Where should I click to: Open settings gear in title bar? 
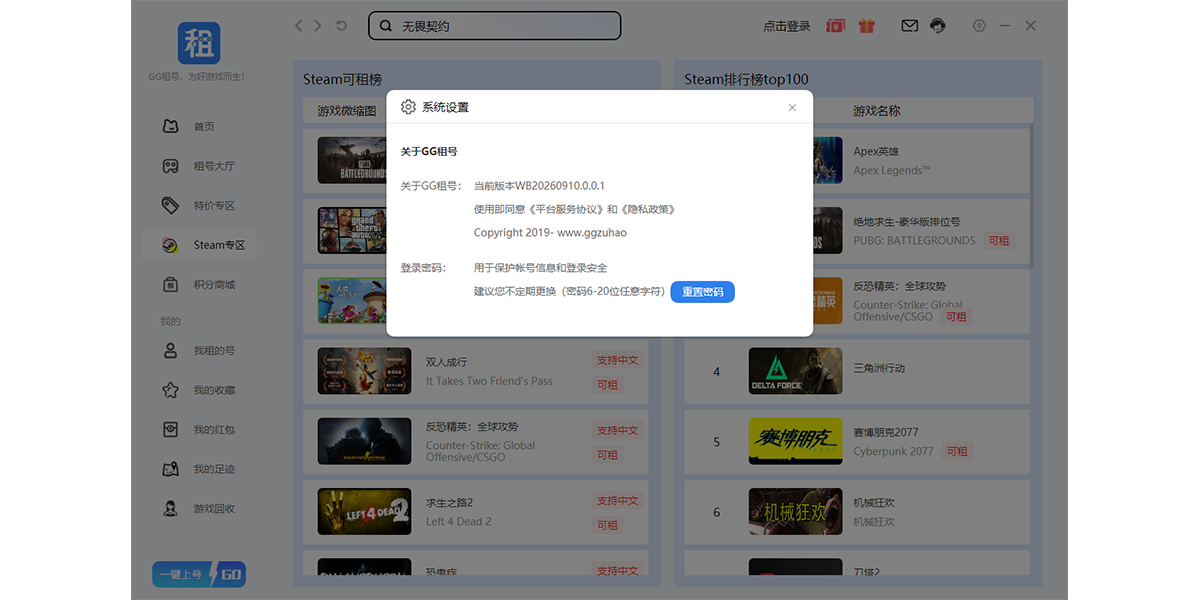tap(979, 26)
